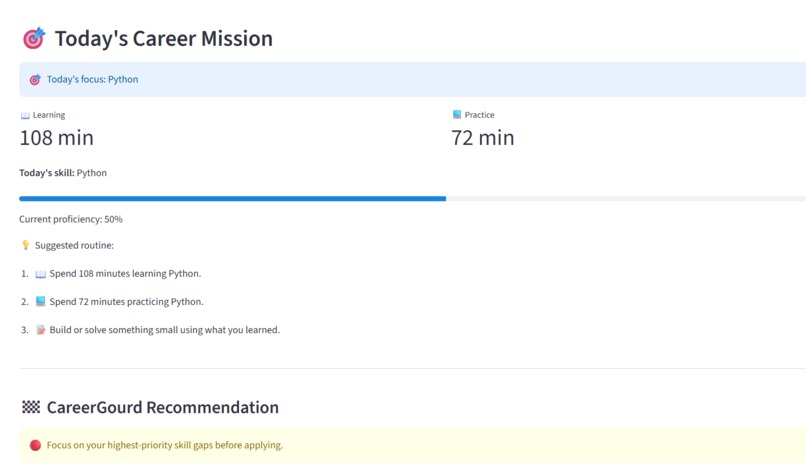Click the book icon next to Learning label
The image size is (806, 473).
pyautogui.click(x=25, y=115)
